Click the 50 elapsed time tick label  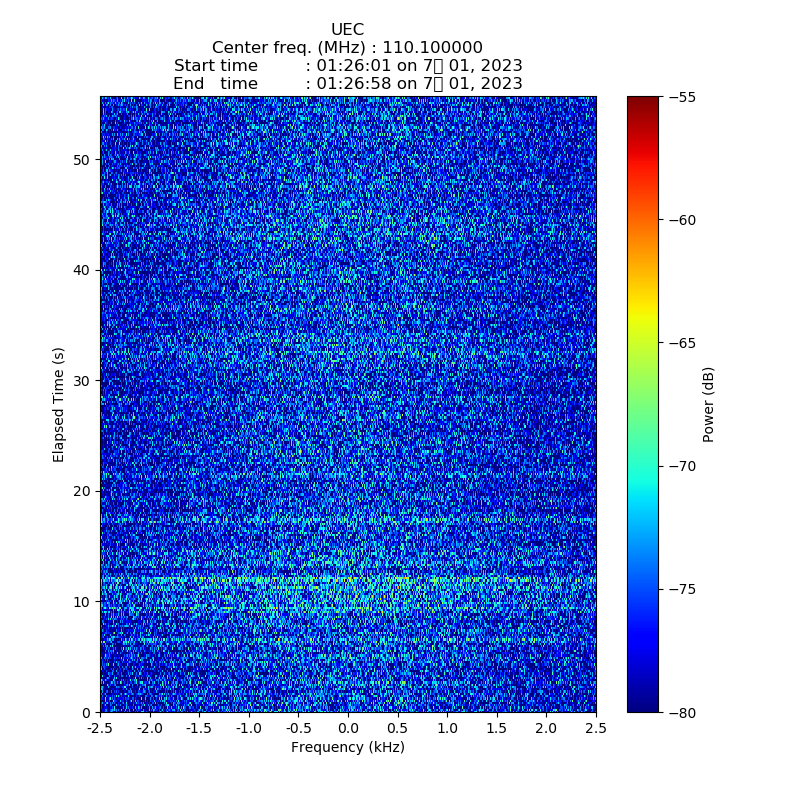82,160
